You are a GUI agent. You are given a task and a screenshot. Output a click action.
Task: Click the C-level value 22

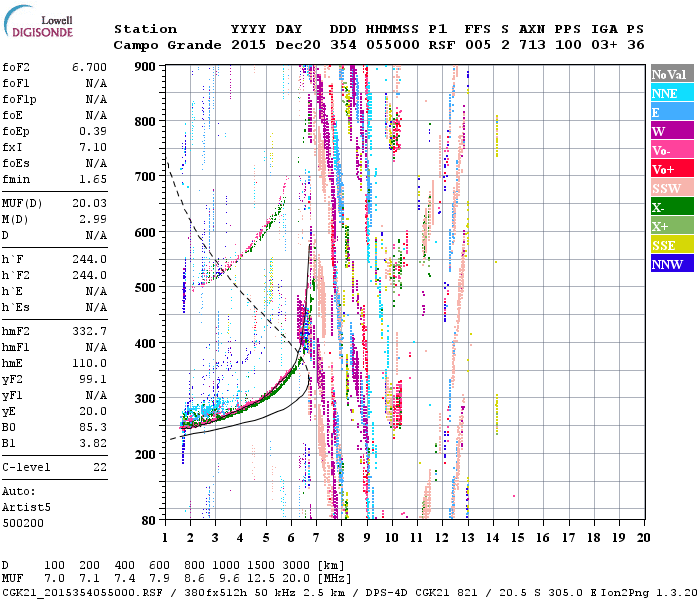click(x=100, y=467)
